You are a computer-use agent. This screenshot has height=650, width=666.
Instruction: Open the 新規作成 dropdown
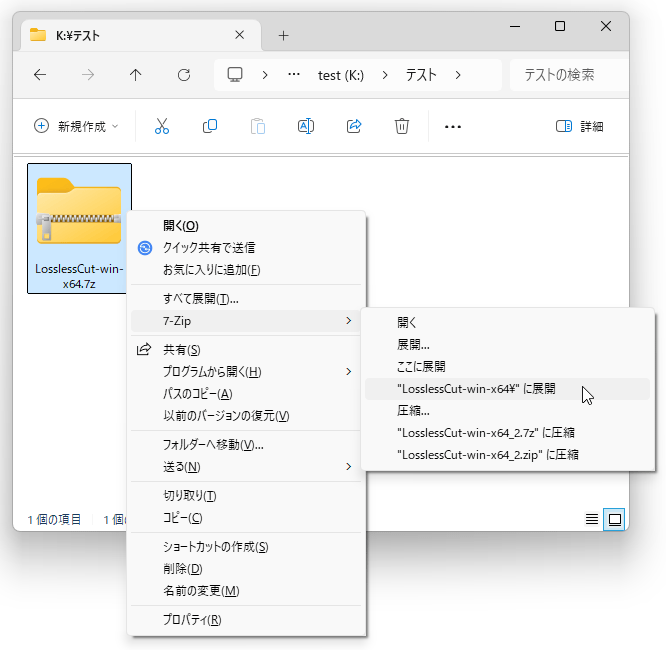76,126
